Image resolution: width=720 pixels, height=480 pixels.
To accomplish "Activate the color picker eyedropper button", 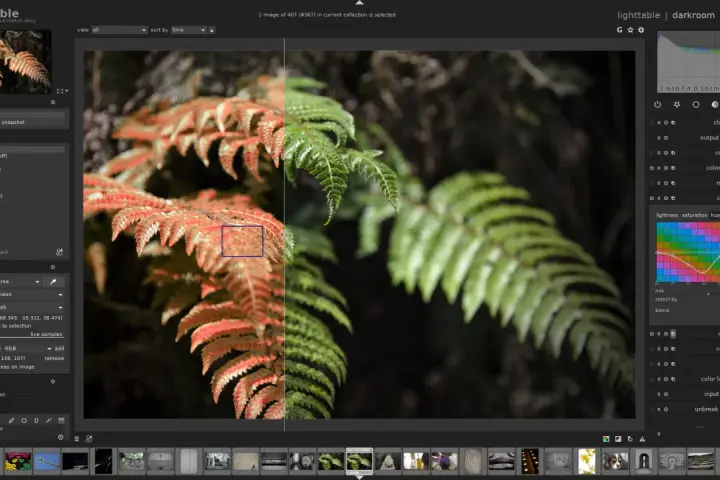I will pos(53,282).
